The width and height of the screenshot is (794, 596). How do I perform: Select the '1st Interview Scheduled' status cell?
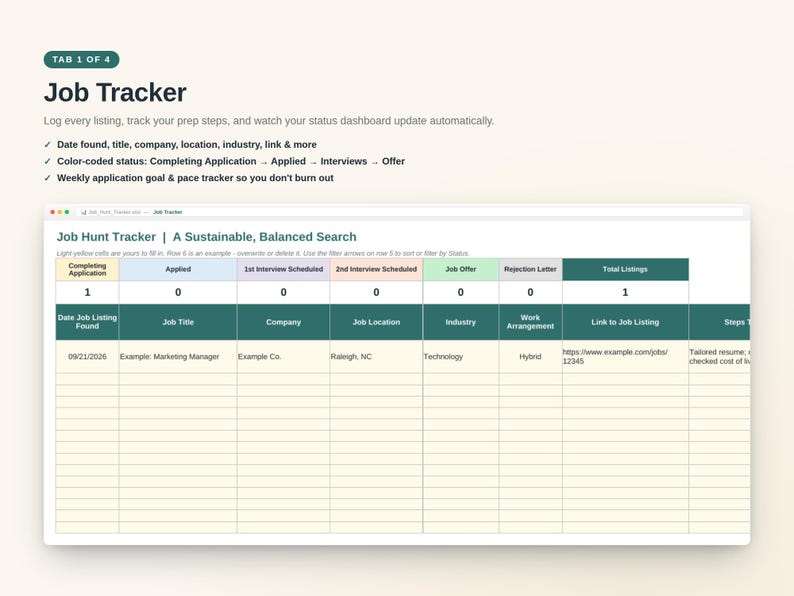(x=284, y=269)
